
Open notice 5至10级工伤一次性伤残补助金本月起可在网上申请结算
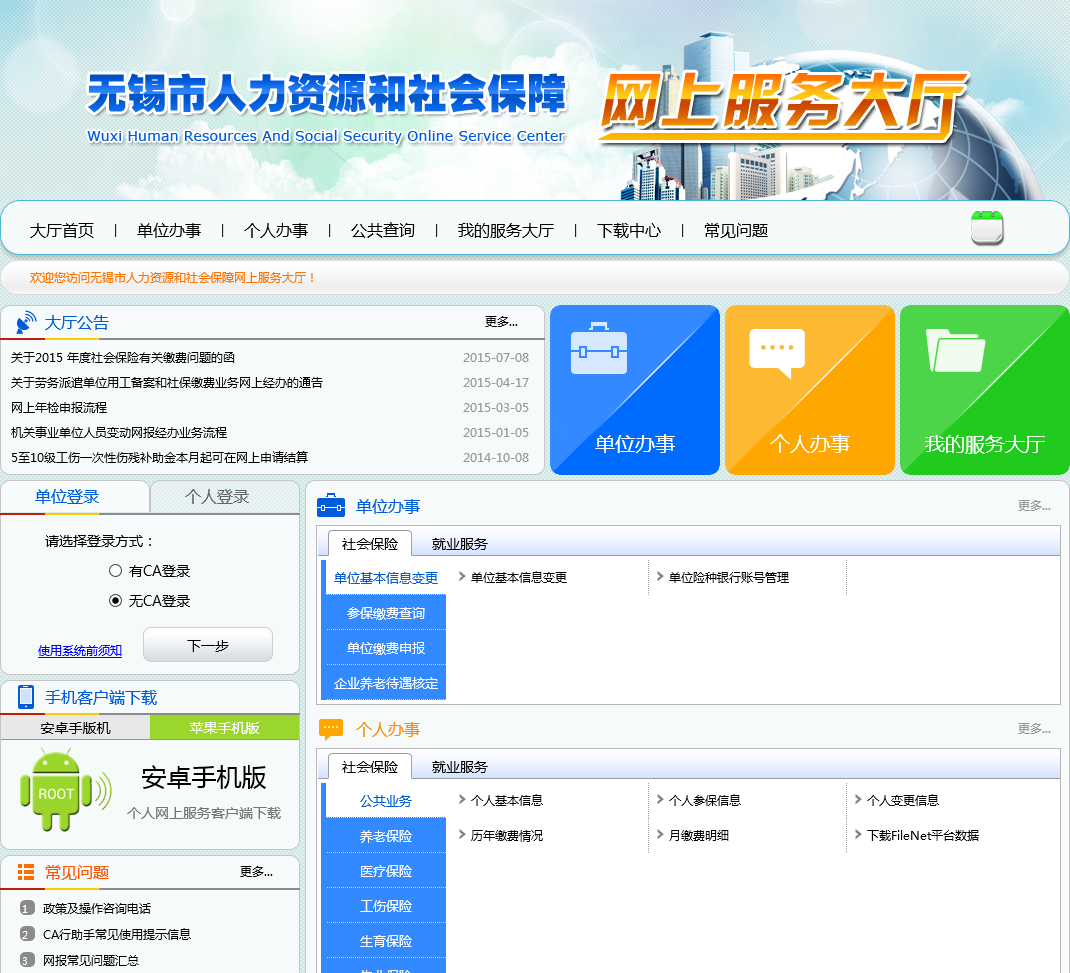click(160, 457)
